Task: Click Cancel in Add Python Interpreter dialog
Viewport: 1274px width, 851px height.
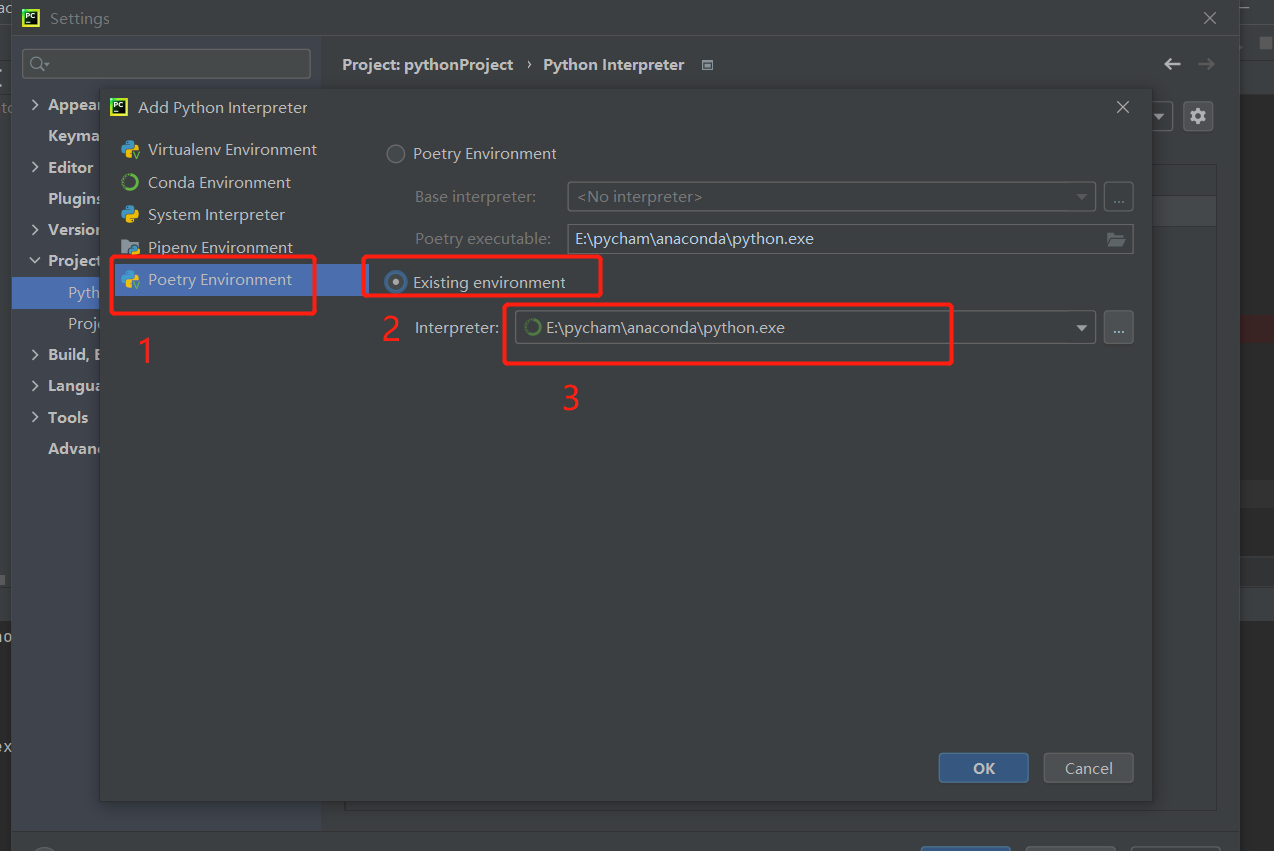Action: pos(1089,768)
